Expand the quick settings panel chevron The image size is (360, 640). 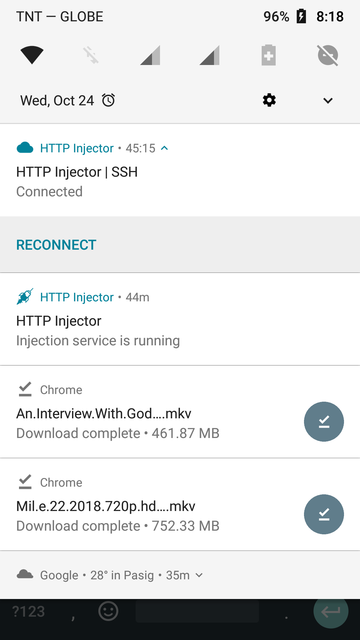click(x=328, y=100)
